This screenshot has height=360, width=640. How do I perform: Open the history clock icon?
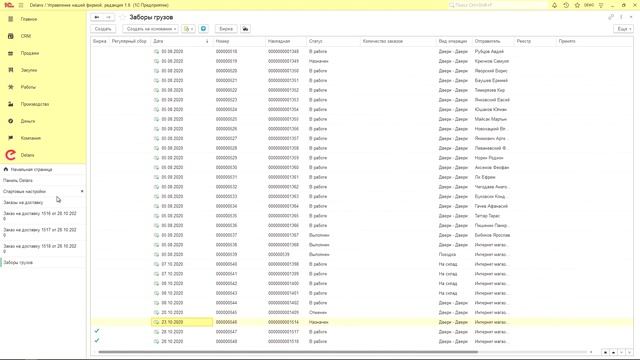[x=566, y=5]
